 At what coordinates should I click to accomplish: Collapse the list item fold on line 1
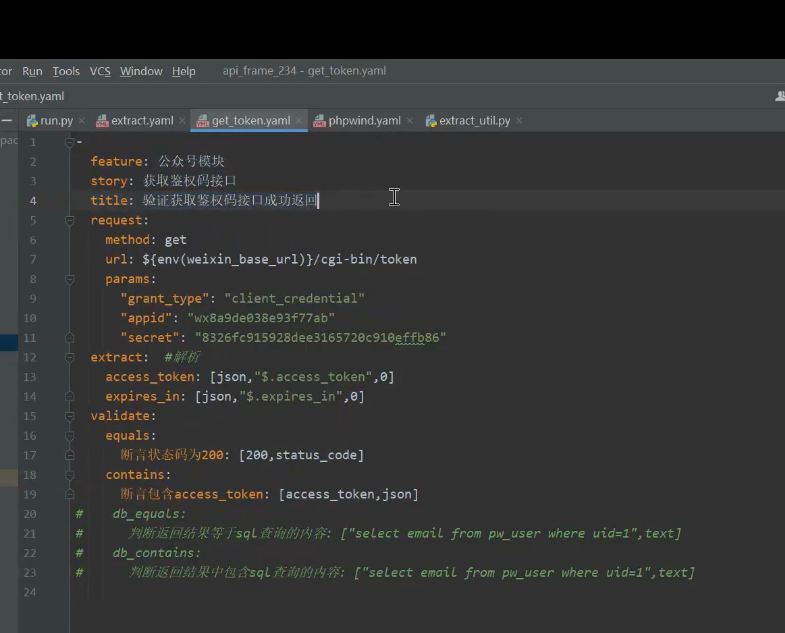click(70, 142)
